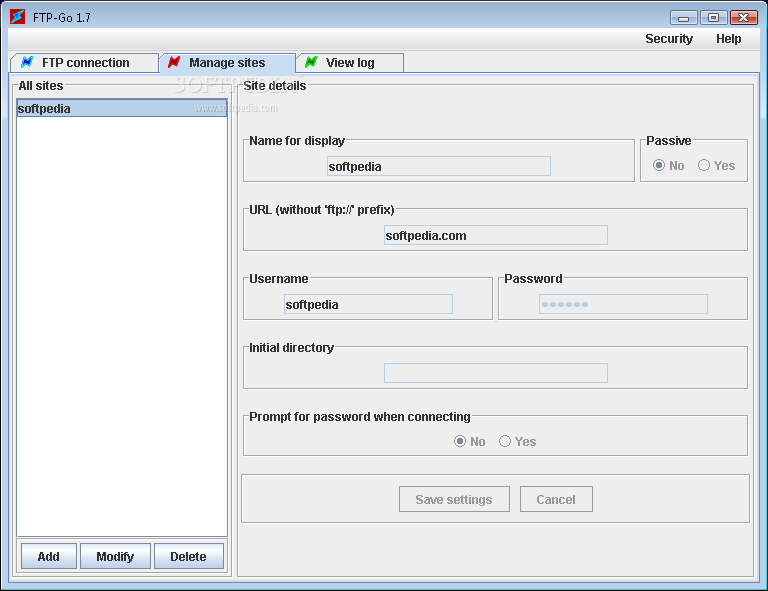Click the FTP-Go lightning app icon in title bar
768x591 pixels.
click(x=17, y=17)
